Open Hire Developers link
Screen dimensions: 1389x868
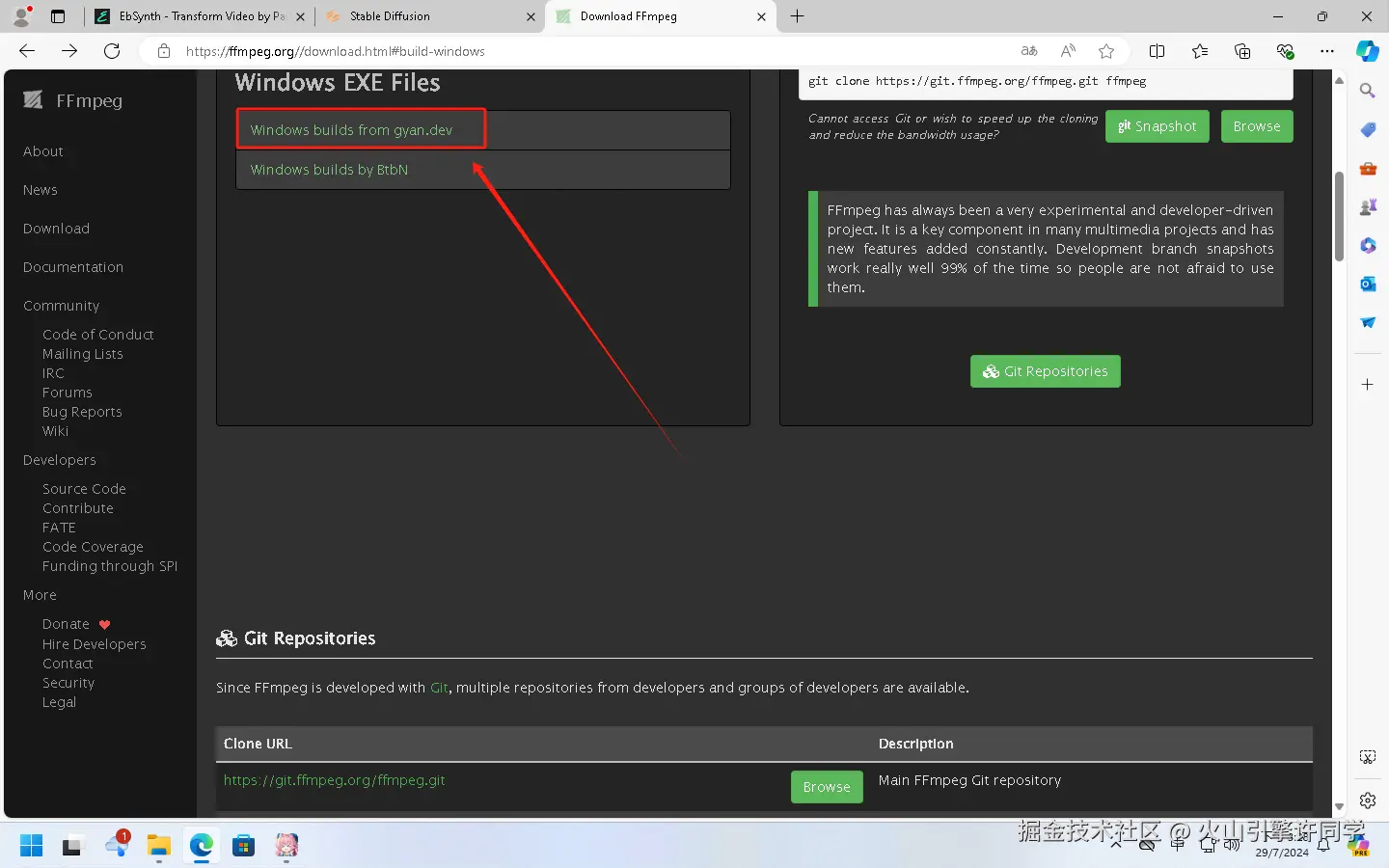[95, 644]
